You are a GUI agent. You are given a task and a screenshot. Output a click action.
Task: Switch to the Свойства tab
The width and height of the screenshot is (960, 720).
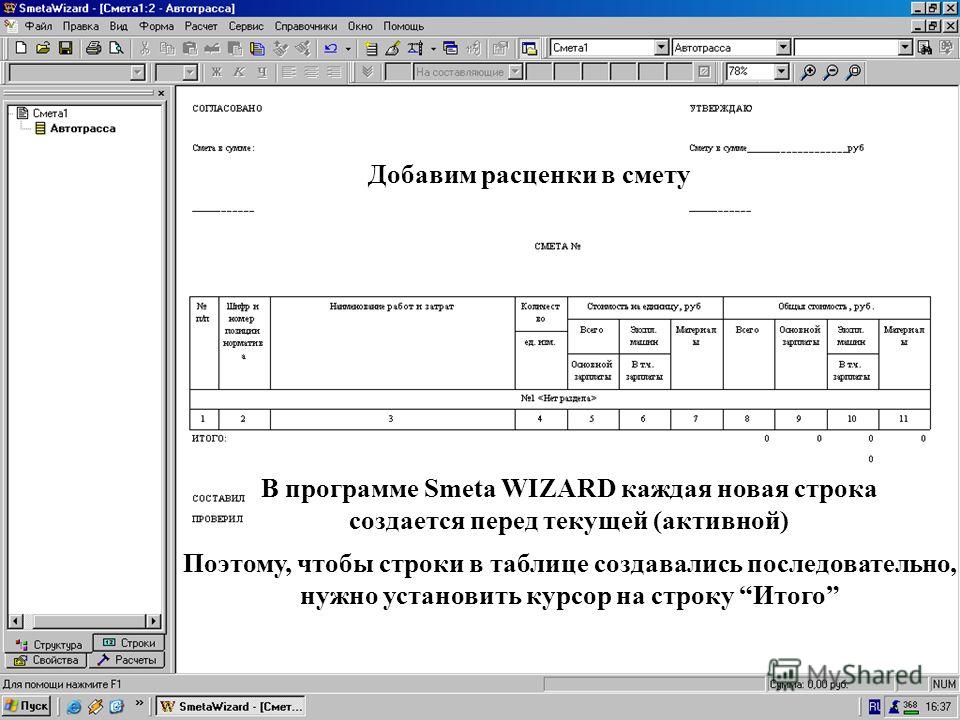pos(47,660)
